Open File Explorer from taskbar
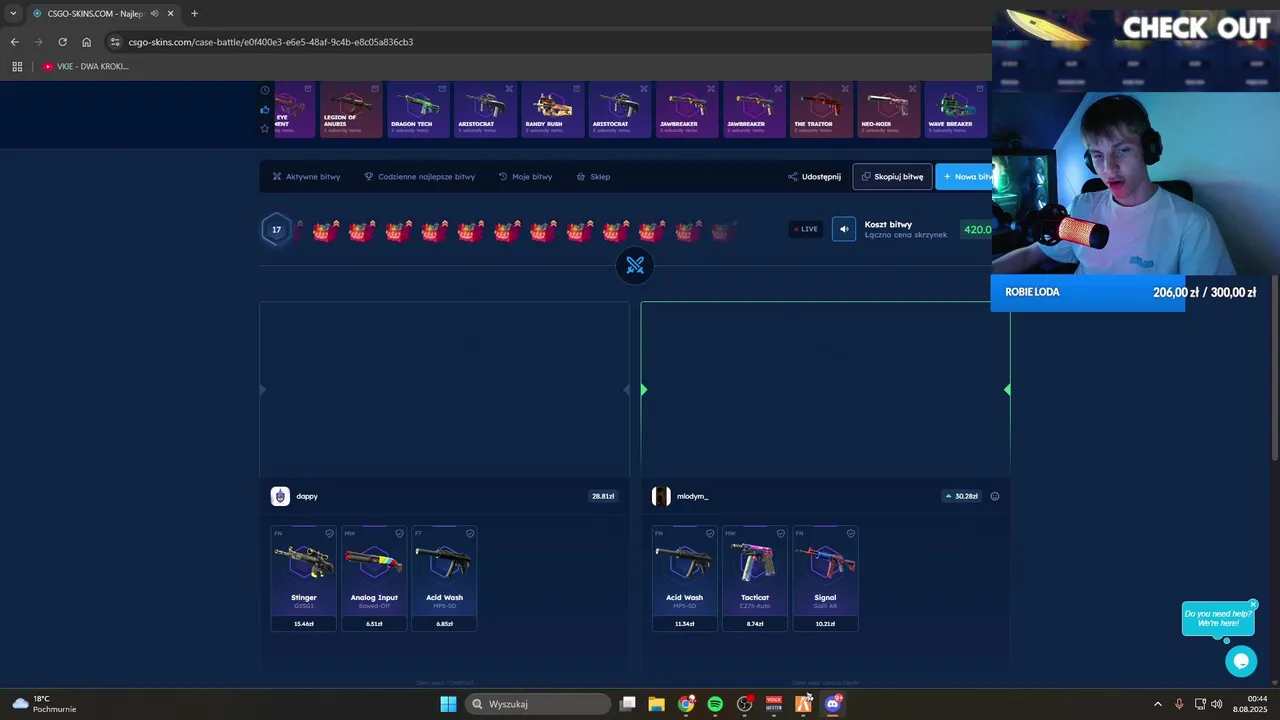1280x720 pixels. (x=656, y=704)
